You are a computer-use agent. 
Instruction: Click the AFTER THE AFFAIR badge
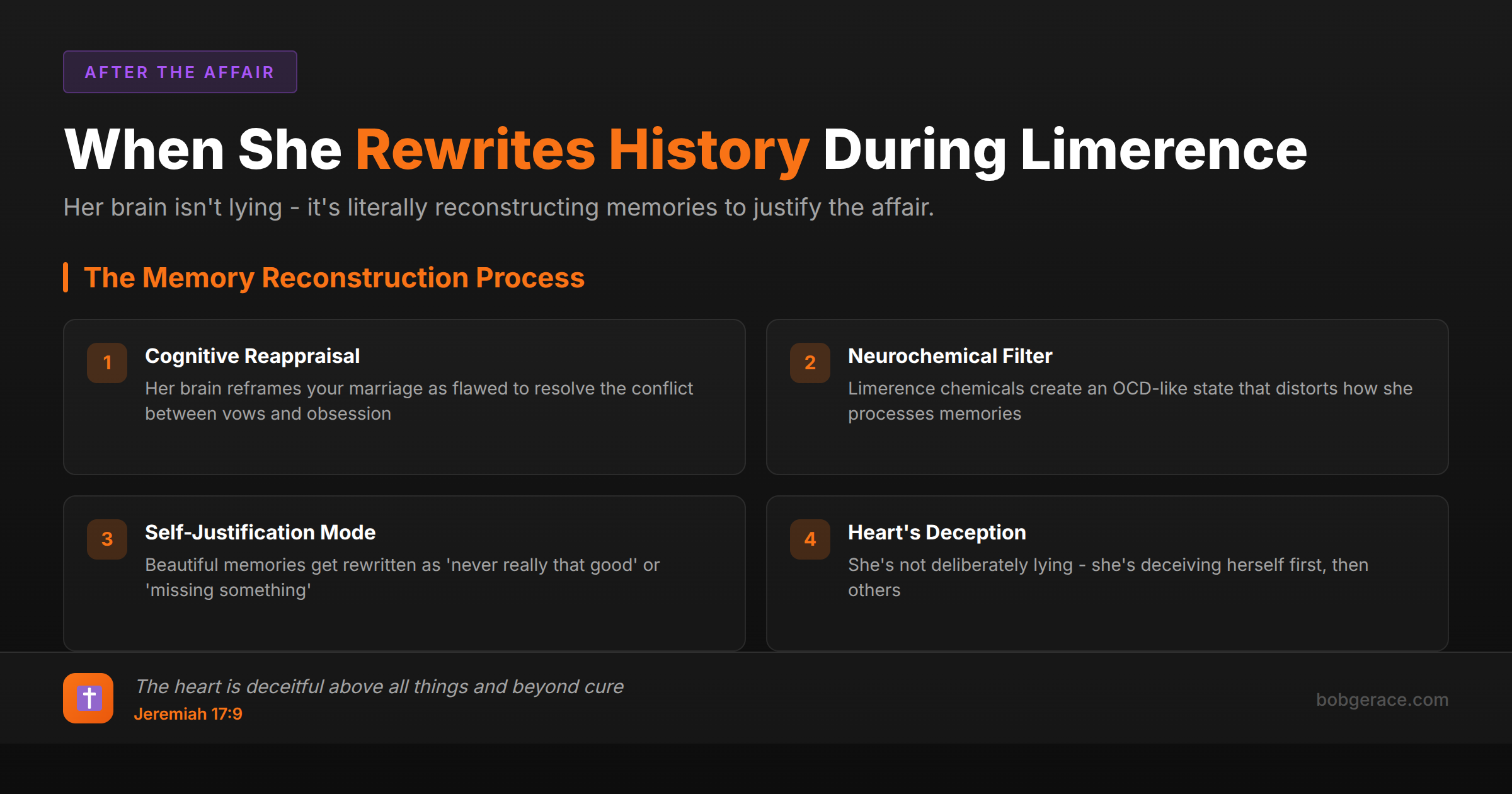[180, 72]
